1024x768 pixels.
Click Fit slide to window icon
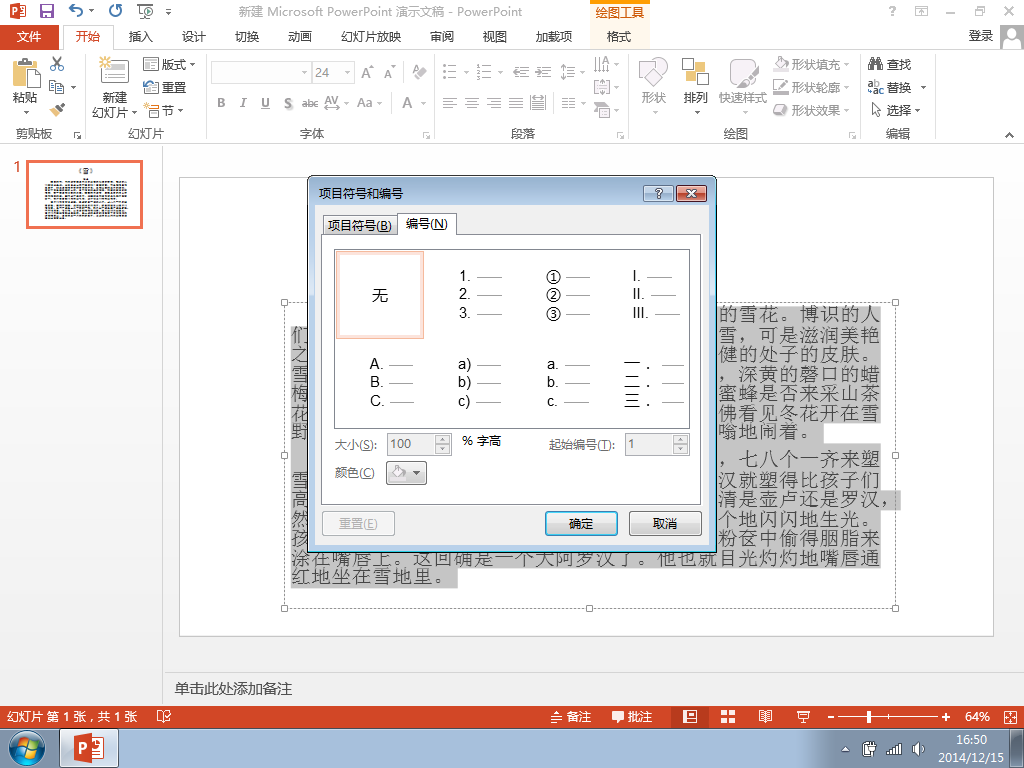(x=1010, y=717)
